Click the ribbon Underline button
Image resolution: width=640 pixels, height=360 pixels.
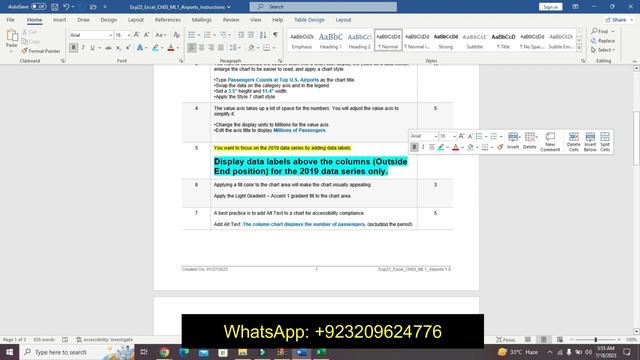pos(93,48)
